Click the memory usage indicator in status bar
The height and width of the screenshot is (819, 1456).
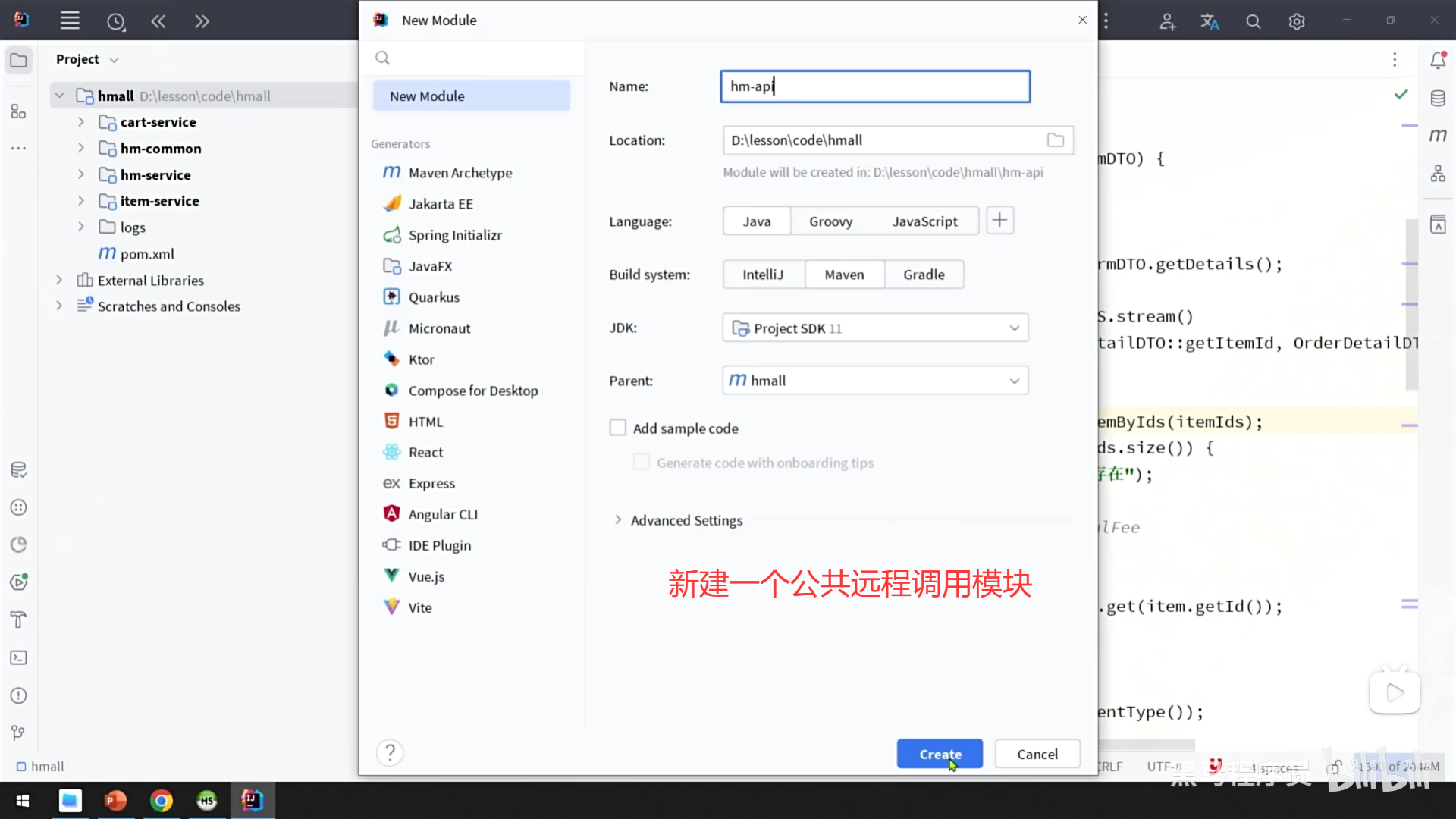click(1398, 766)
